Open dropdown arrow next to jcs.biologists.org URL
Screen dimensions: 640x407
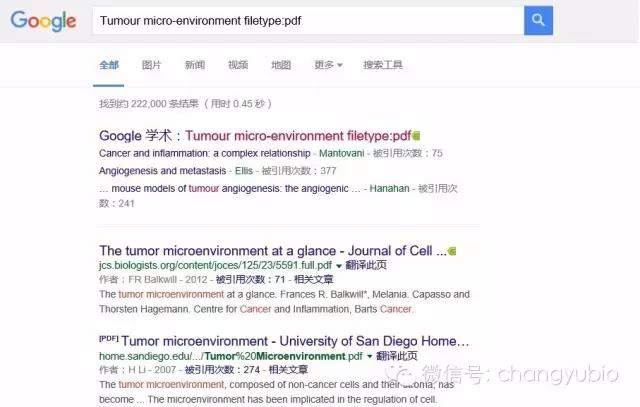point(339,266)
